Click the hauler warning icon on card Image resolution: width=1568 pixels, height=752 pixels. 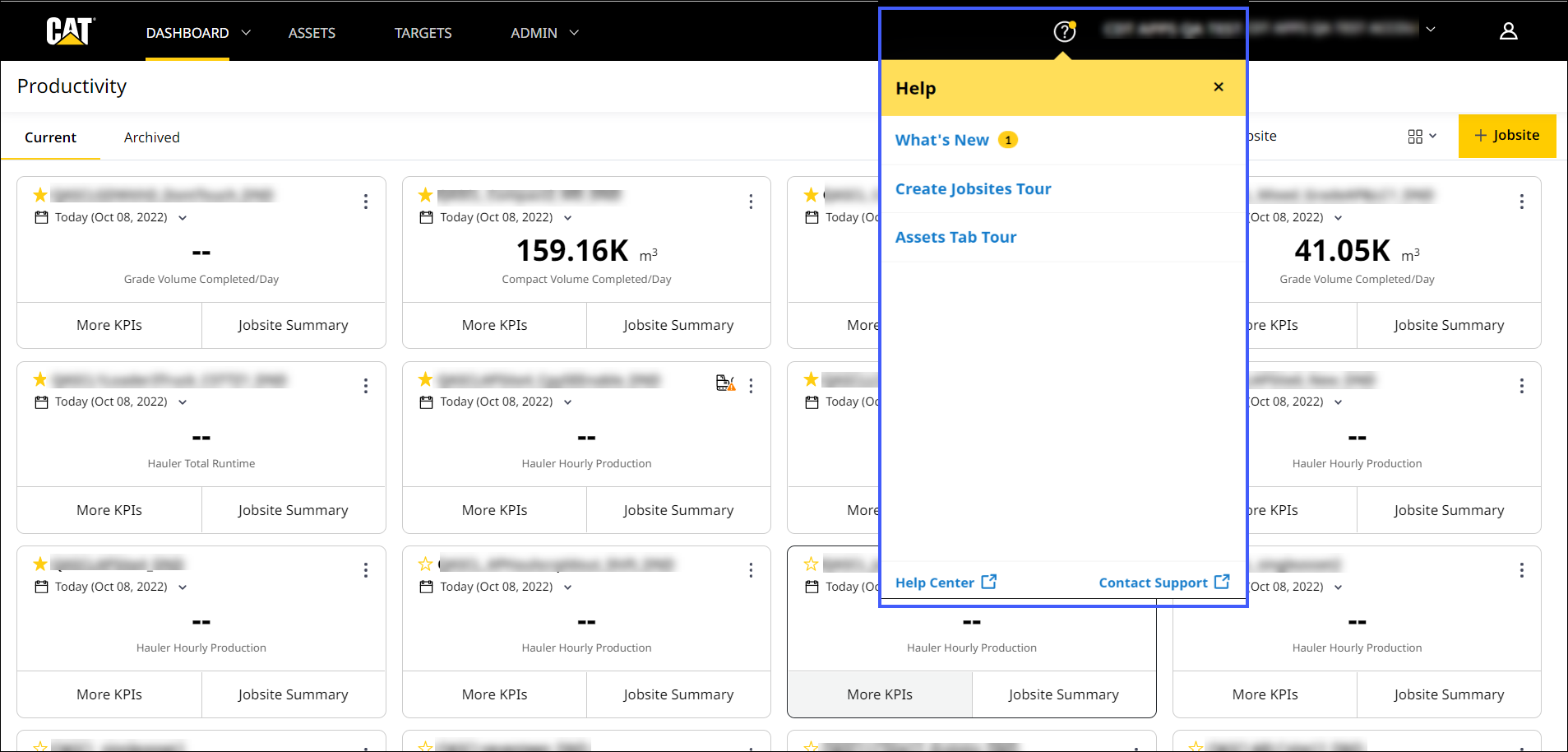click(x=725, y=383)
